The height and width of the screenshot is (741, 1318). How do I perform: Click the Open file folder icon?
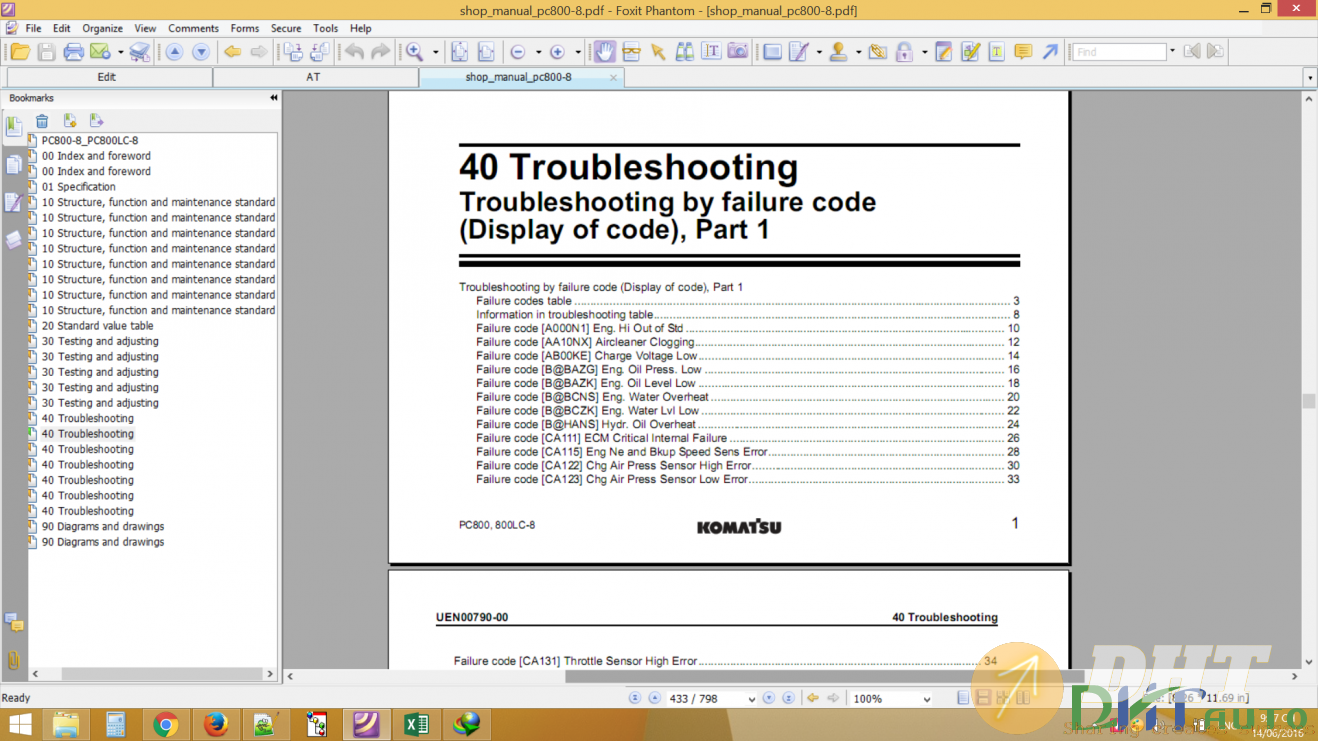pyautogui.click(x=20, y=52)
